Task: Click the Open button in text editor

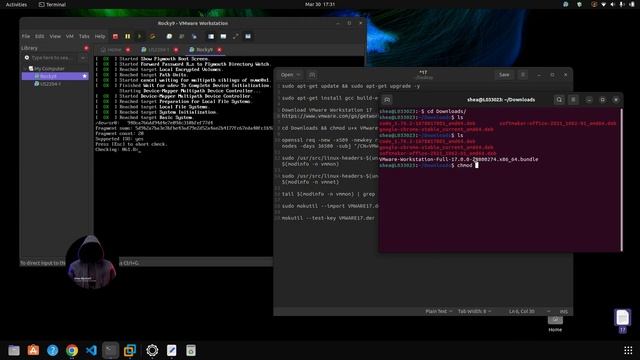Action: [x=287, y=75]
